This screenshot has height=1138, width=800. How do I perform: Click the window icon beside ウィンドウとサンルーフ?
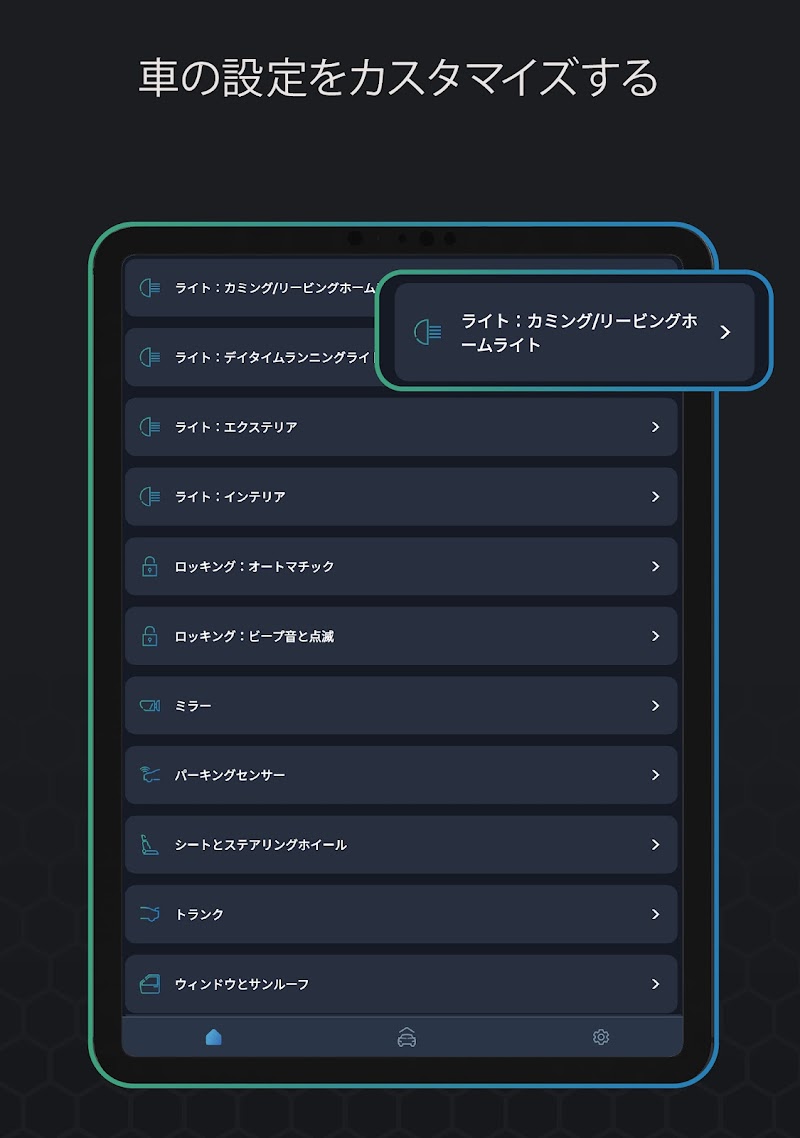tap(149, 984)
